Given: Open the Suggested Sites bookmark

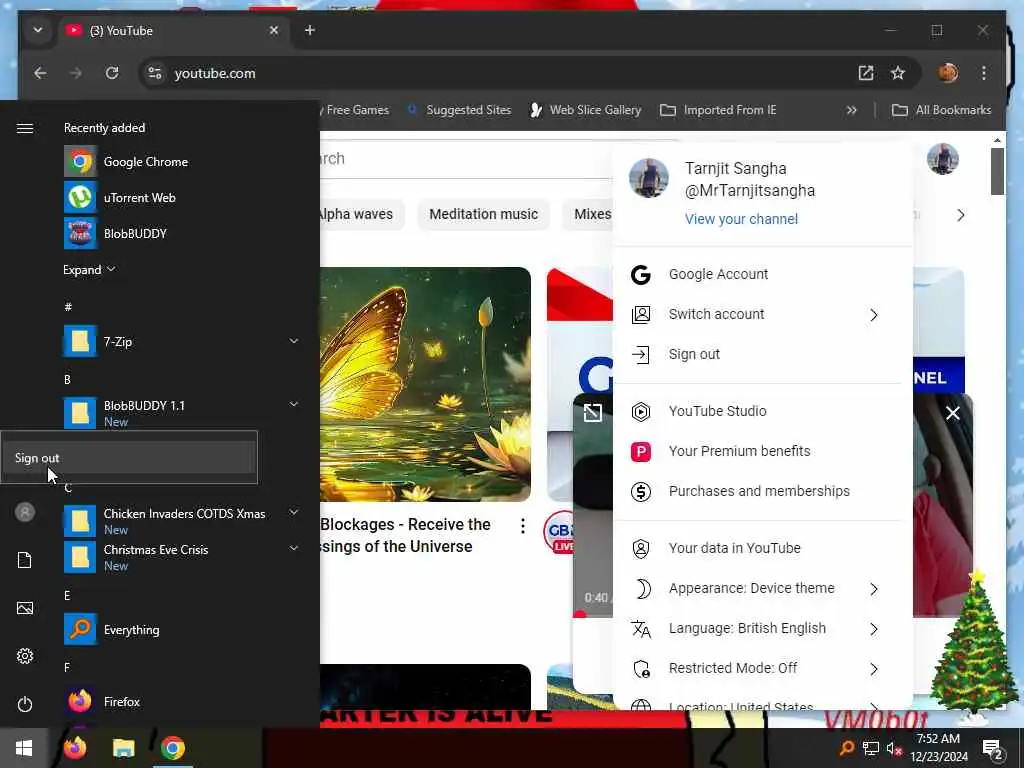Looking at the screenshot, I should click(x=459, y=110).
